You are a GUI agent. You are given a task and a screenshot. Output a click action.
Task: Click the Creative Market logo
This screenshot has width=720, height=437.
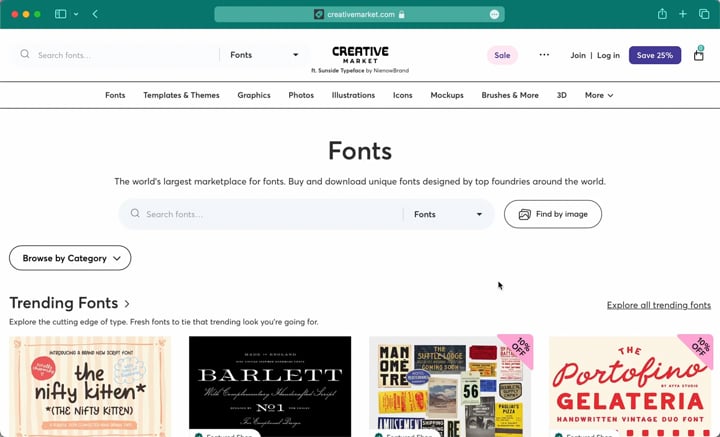pyautogui.click(x=360, y=55)
